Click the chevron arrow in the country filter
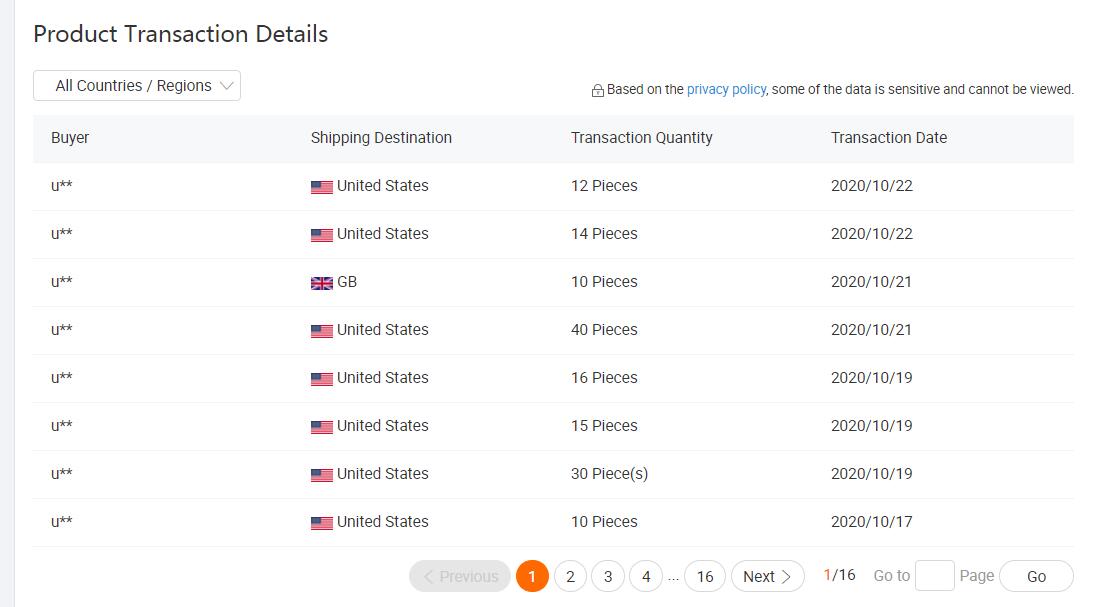The image size is (1093, 607). (226, 86)
